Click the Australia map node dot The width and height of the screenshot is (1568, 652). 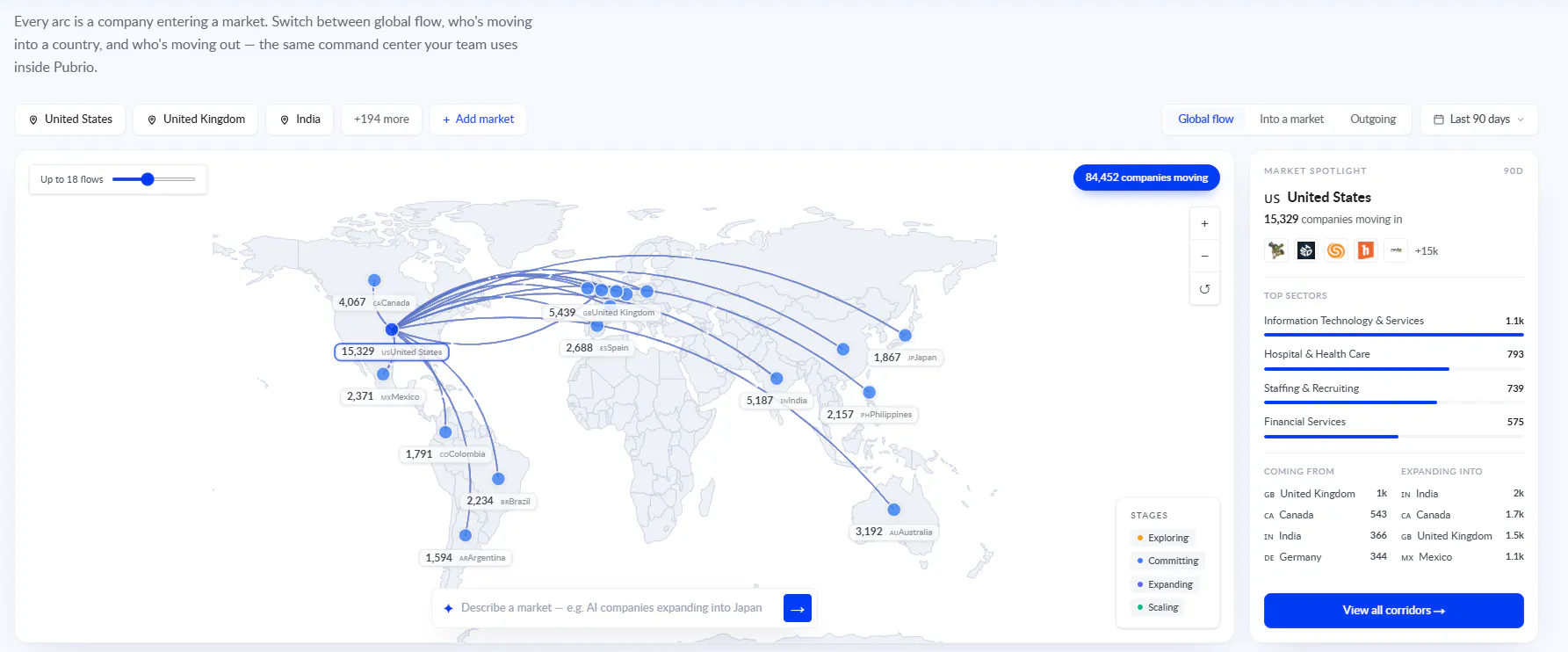(893, 510)
